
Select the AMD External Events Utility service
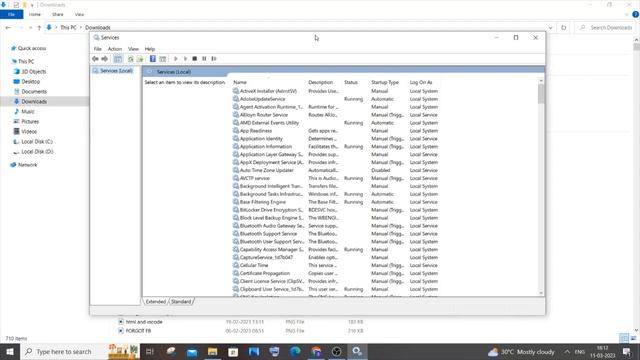point(336,123)
